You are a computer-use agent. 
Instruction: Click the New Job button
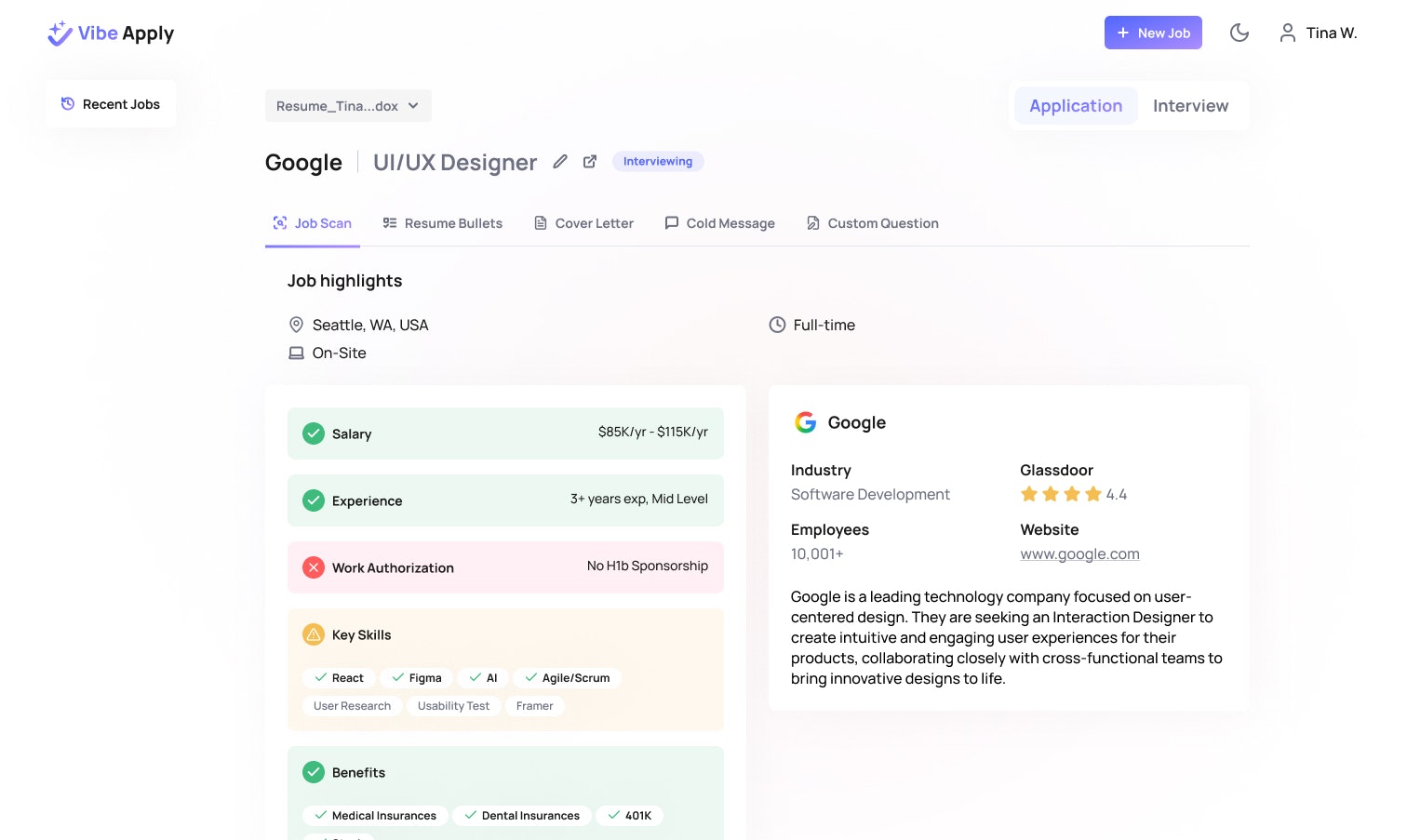1153,33
